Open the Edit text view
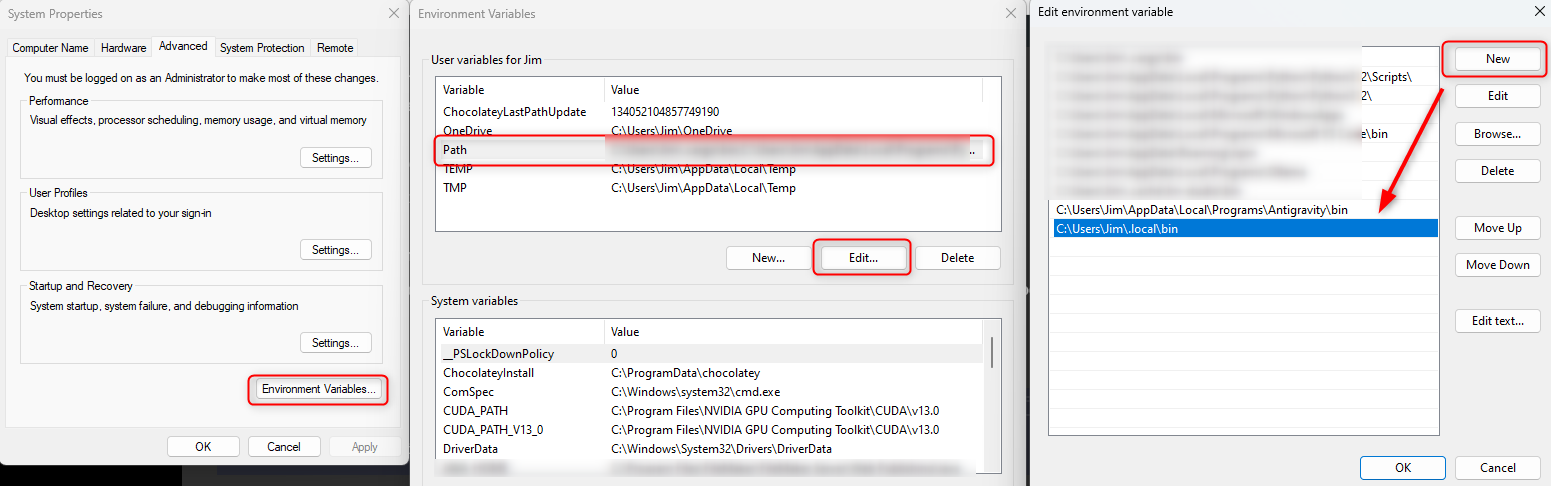1551x486 pixels. click(1497, 321)
